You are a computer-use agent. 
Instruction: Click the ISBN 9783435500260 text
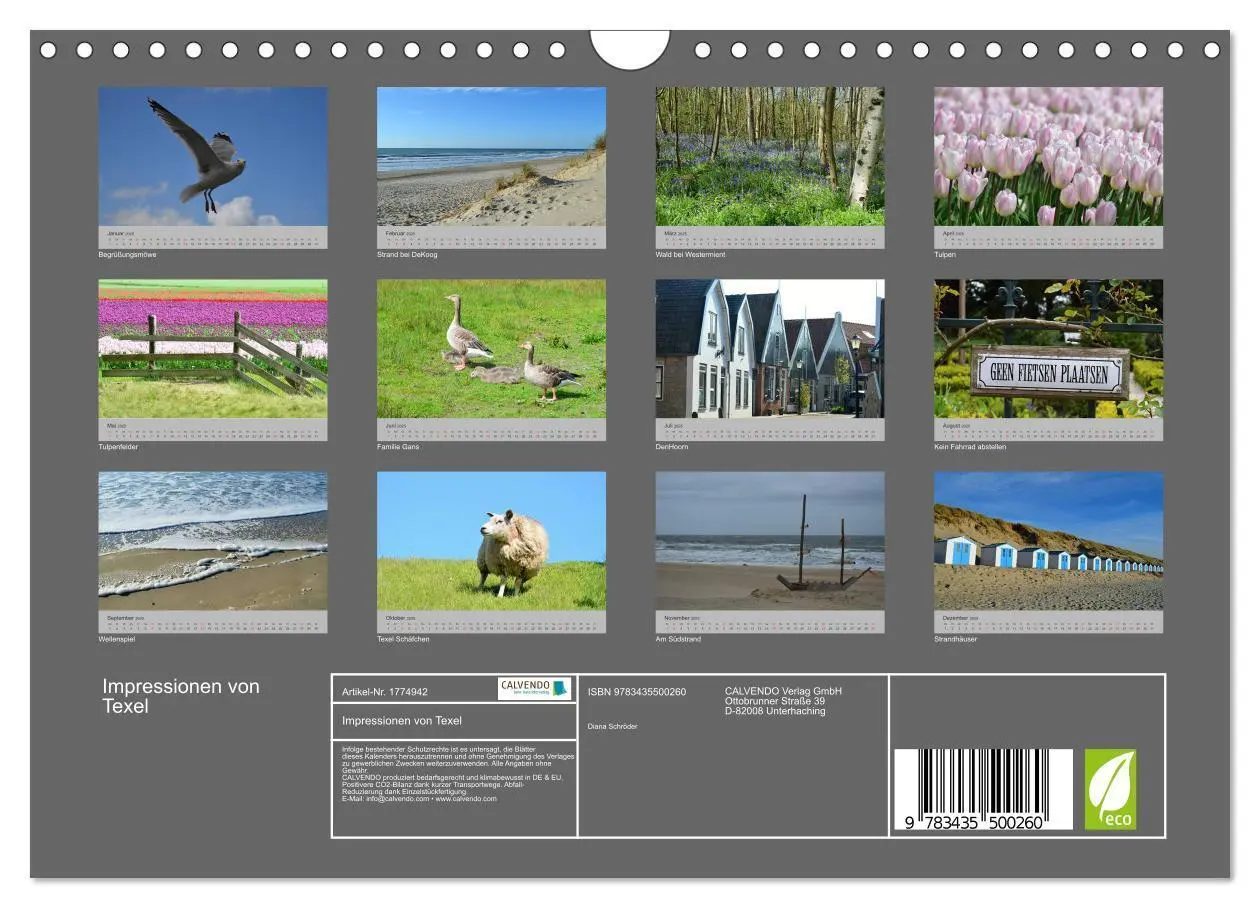point(637,691)
